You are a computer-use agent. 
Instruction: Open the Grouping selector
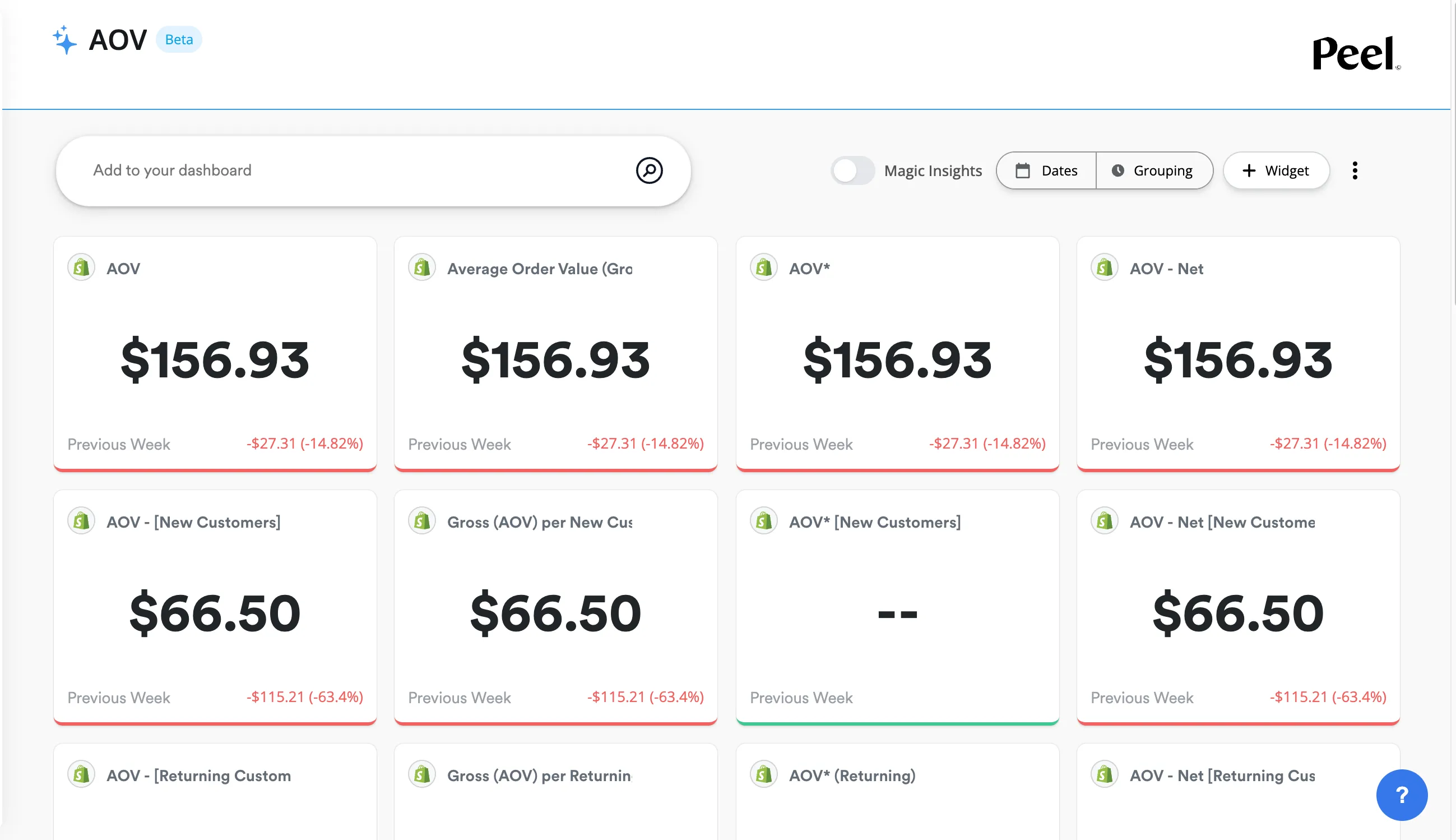pyautogui.click(x=1154, y=171)
